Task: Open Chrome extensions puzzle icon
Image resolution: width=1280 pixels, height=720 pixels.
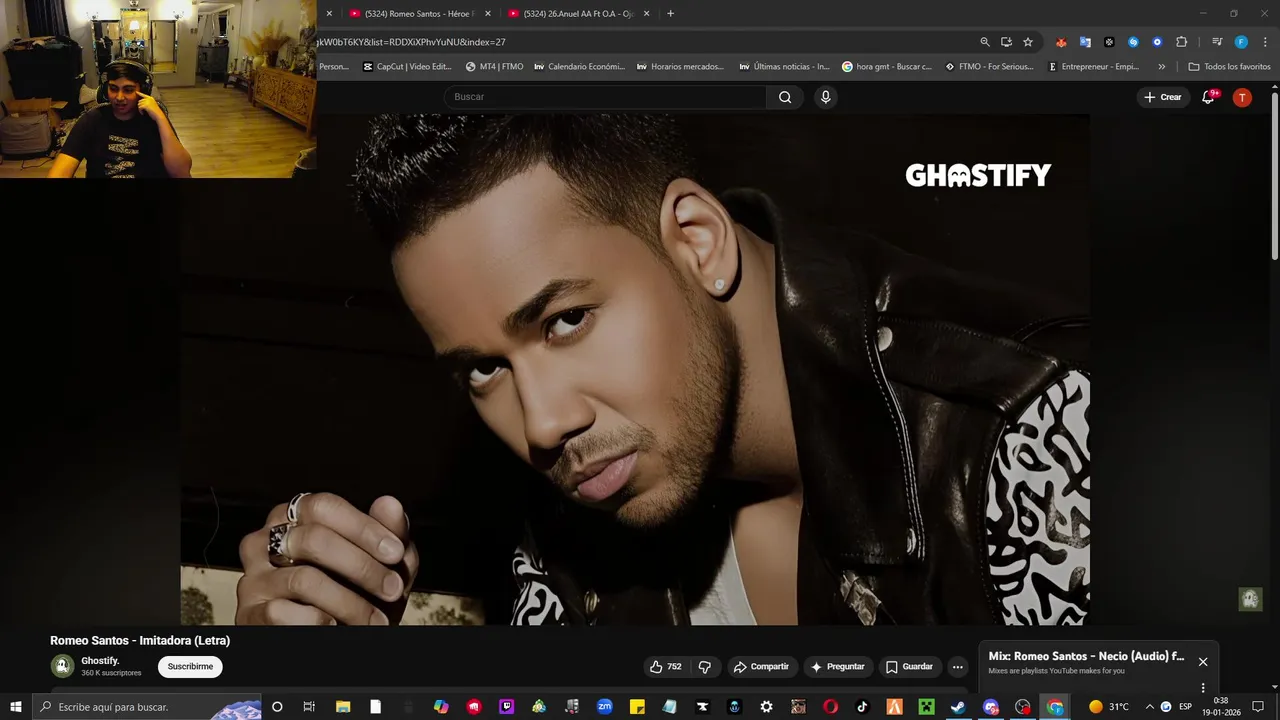Action: (x=1181, y=42)
